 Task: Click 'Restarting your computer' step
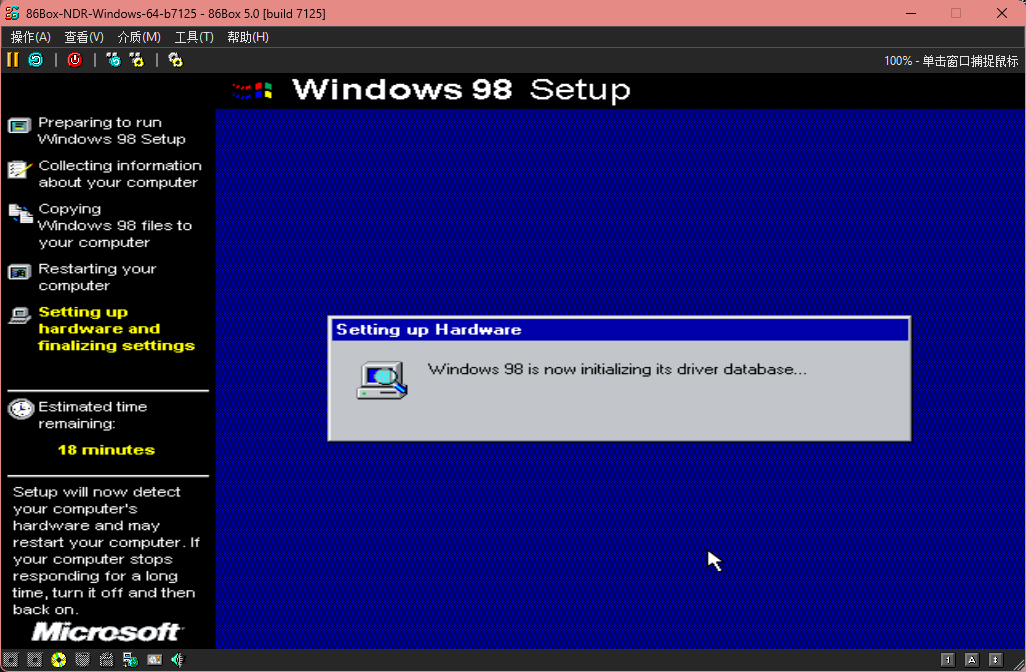click(x=97, y=277)
